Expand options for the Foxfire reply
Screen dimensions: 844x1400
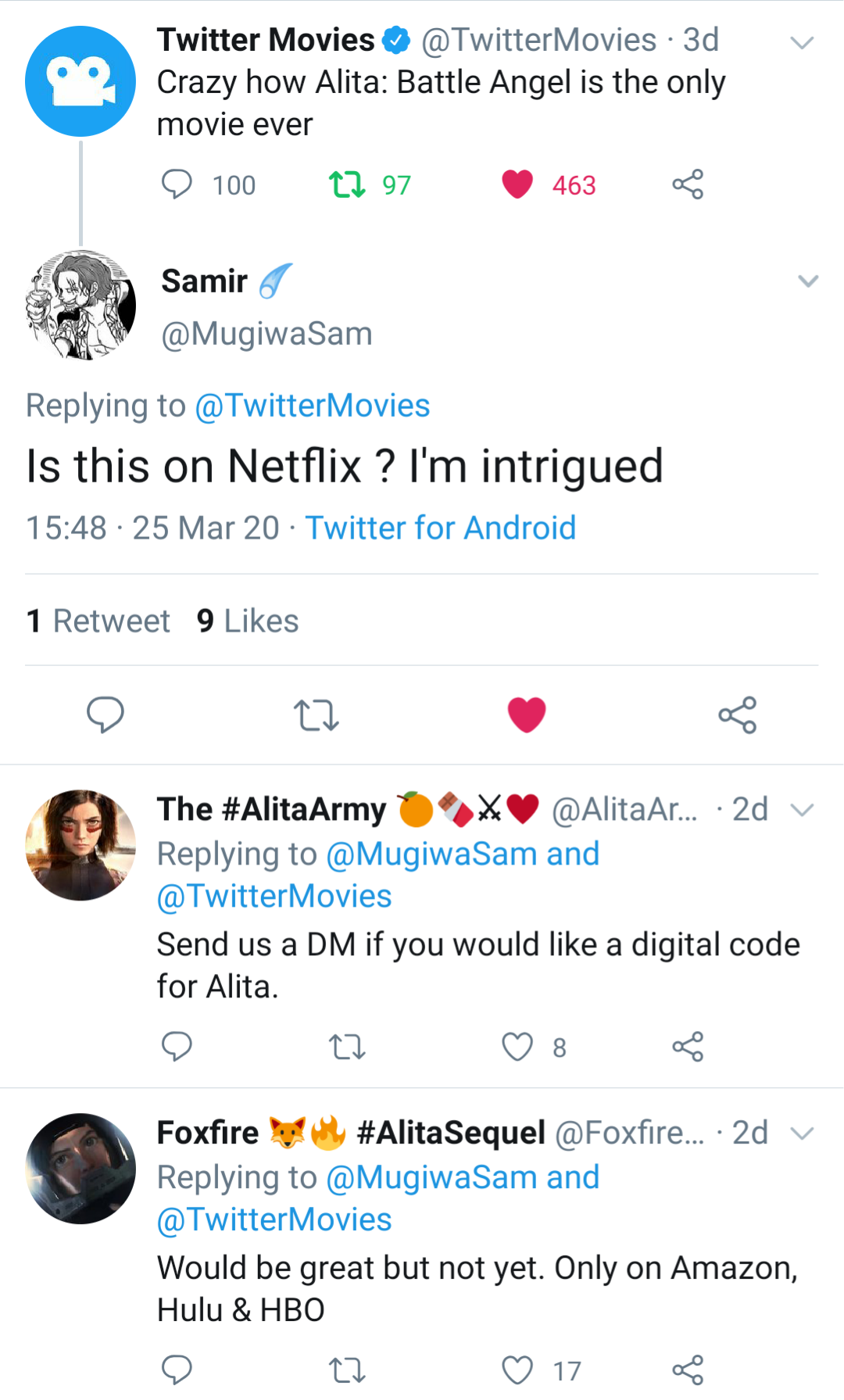(803, 1133)
